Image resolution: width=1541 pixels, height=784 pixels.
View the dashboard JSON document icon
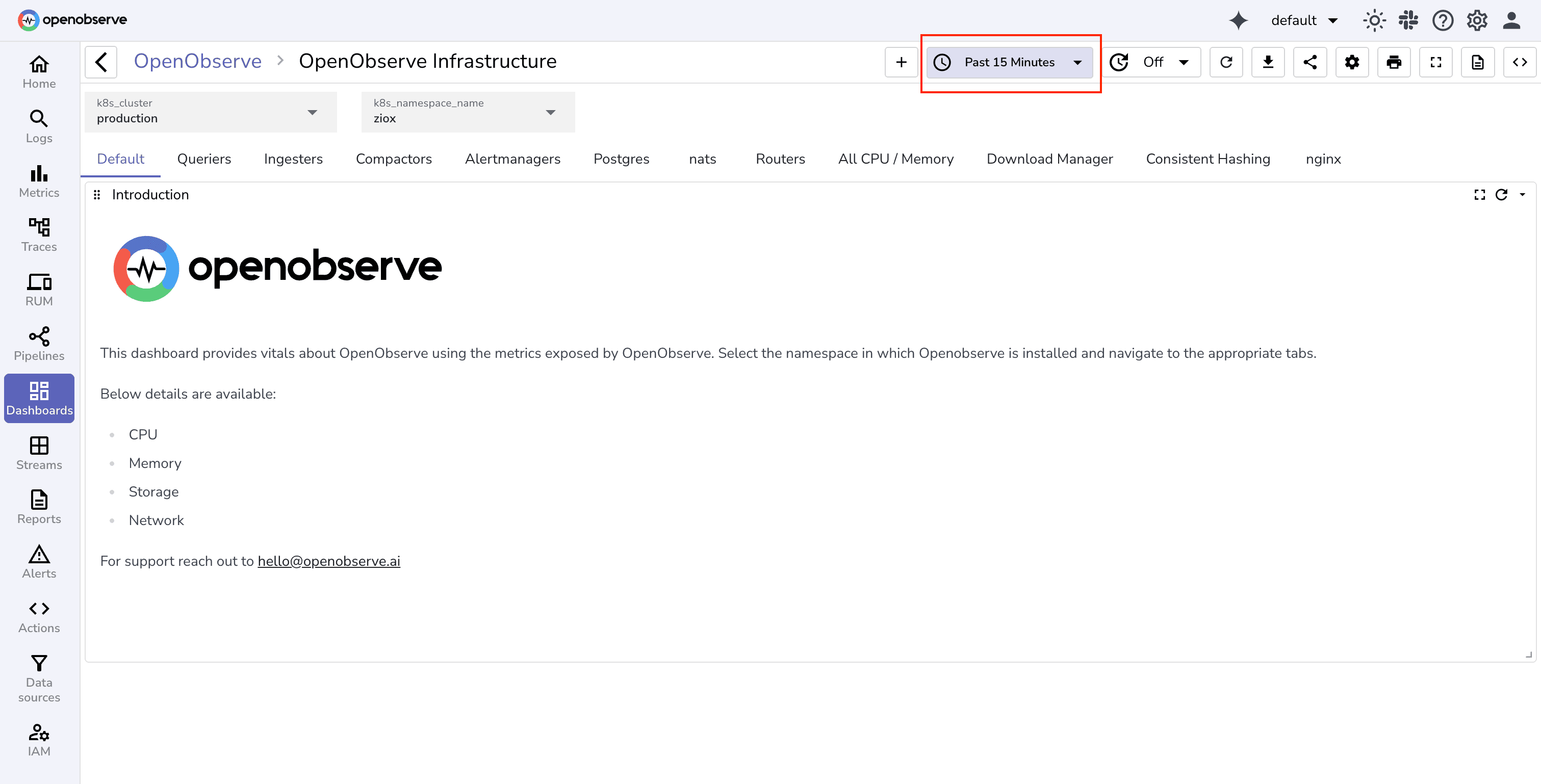click(x=1478, y=62)
